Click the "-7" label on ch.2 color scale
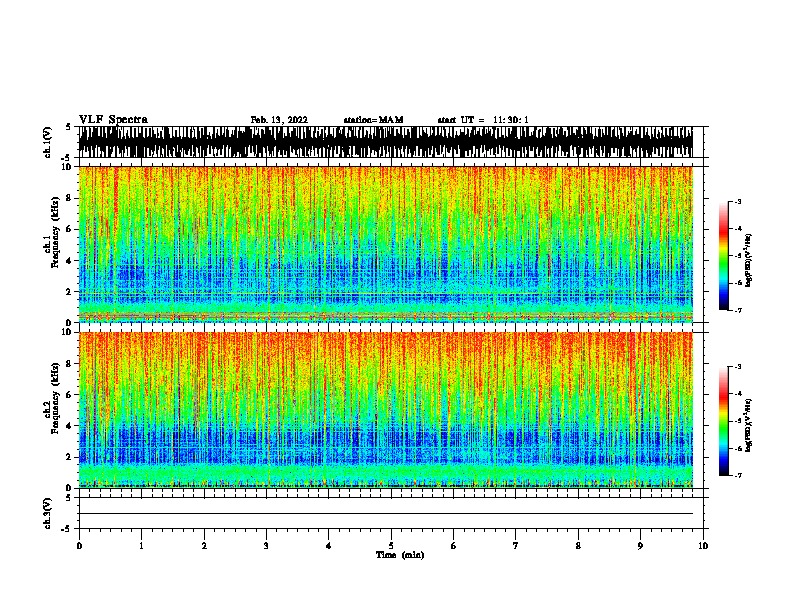This screenshot has width=792, height=612. pos(738,475)
